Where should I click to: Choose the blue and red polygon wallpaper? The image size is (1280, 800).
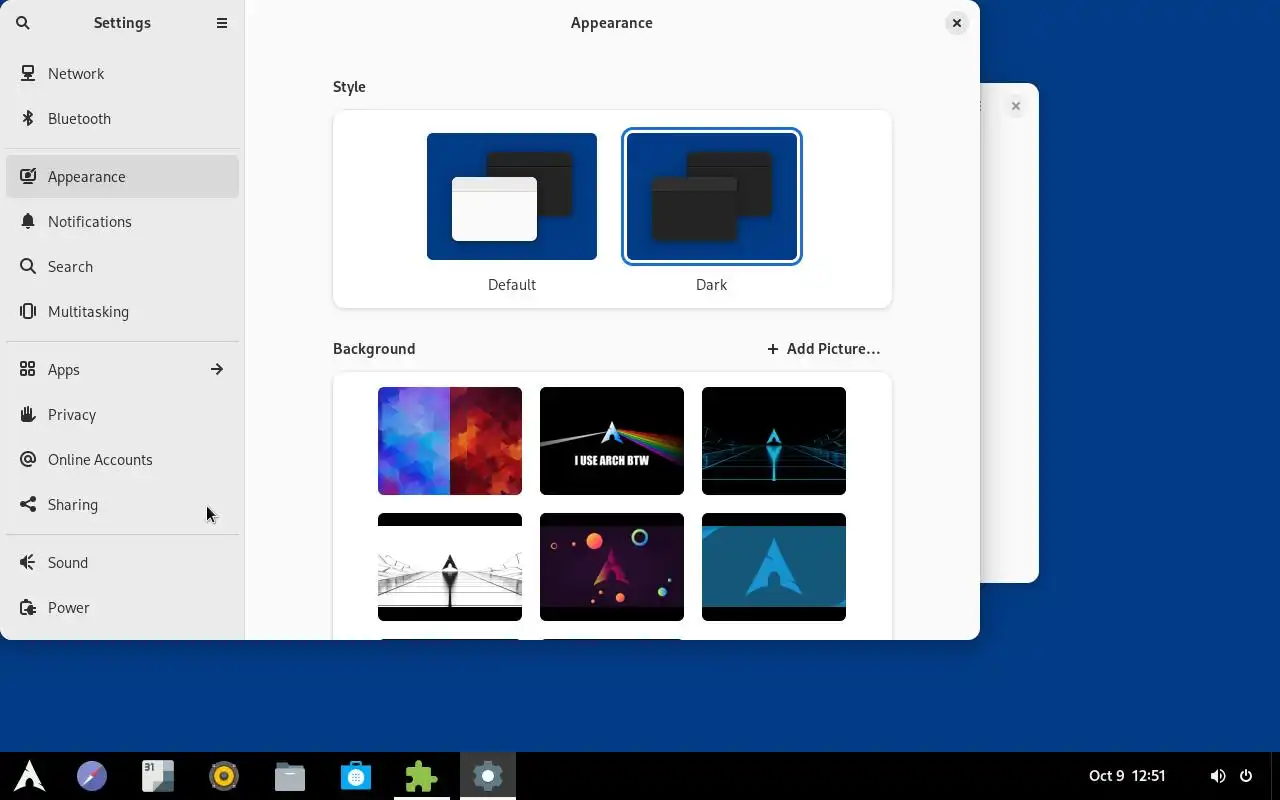click(x=450, y=441)
